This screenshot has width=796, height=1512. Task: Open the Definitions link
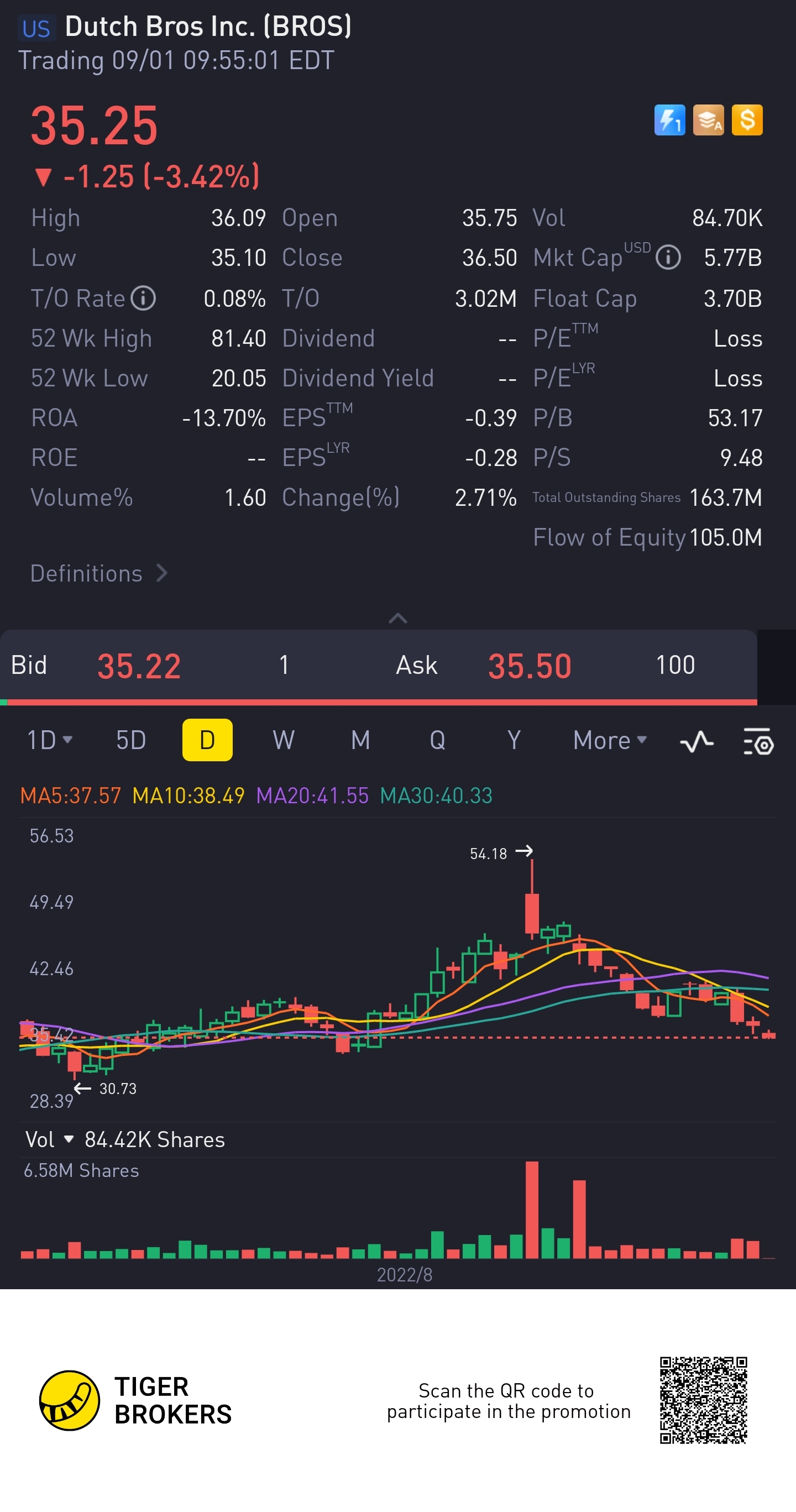[x=98, y=573]
